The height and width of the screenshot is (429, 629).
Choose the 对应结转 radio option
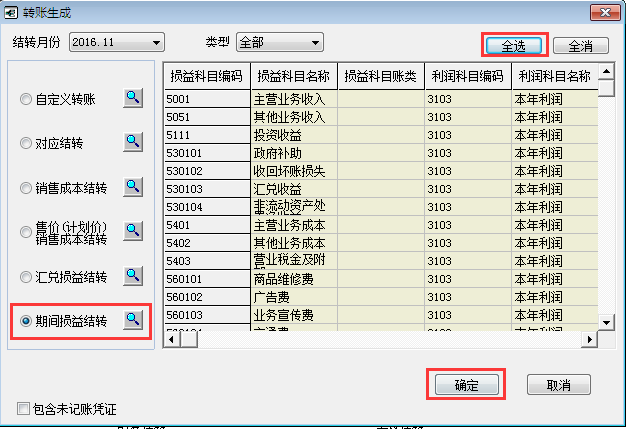(x=26, y=143)
